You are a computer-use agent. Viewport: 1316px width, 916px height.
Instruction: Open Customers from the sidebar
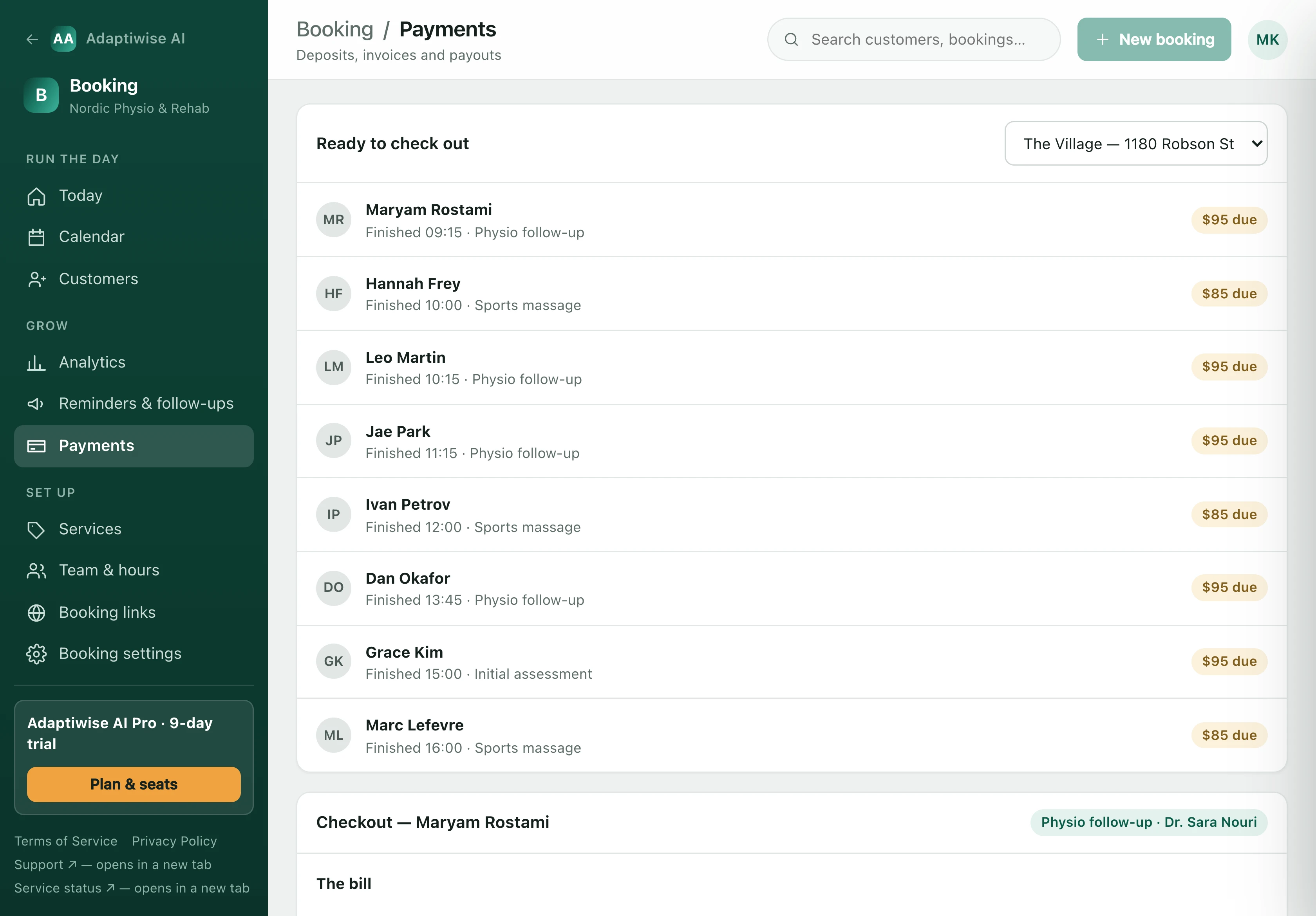pos(134,279)
